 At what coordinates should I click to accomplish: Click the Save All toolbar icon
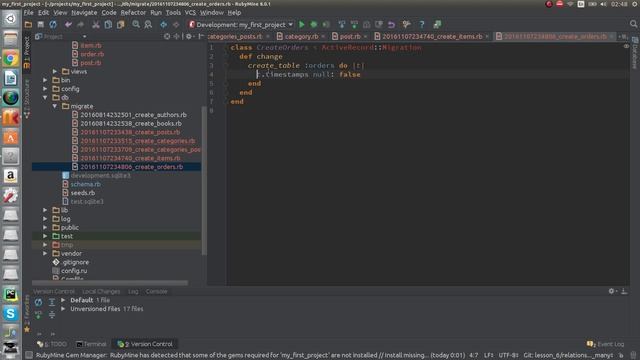coord(40,25)
